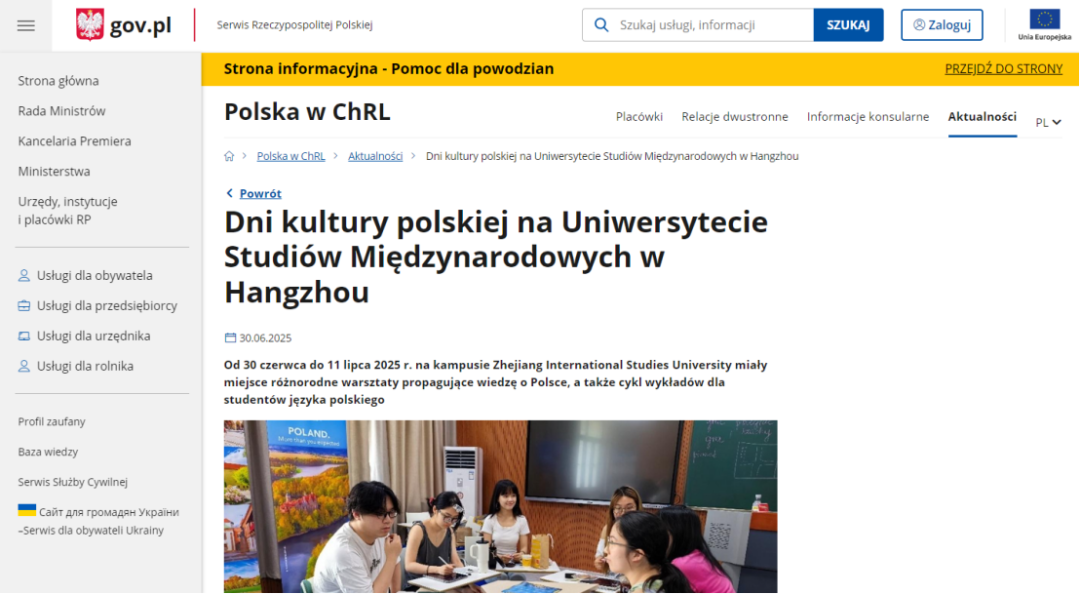Viewport: 1080px width, 594px height.
Task: Open Informacje konsularne menu item
Action: tap(868, 117)
